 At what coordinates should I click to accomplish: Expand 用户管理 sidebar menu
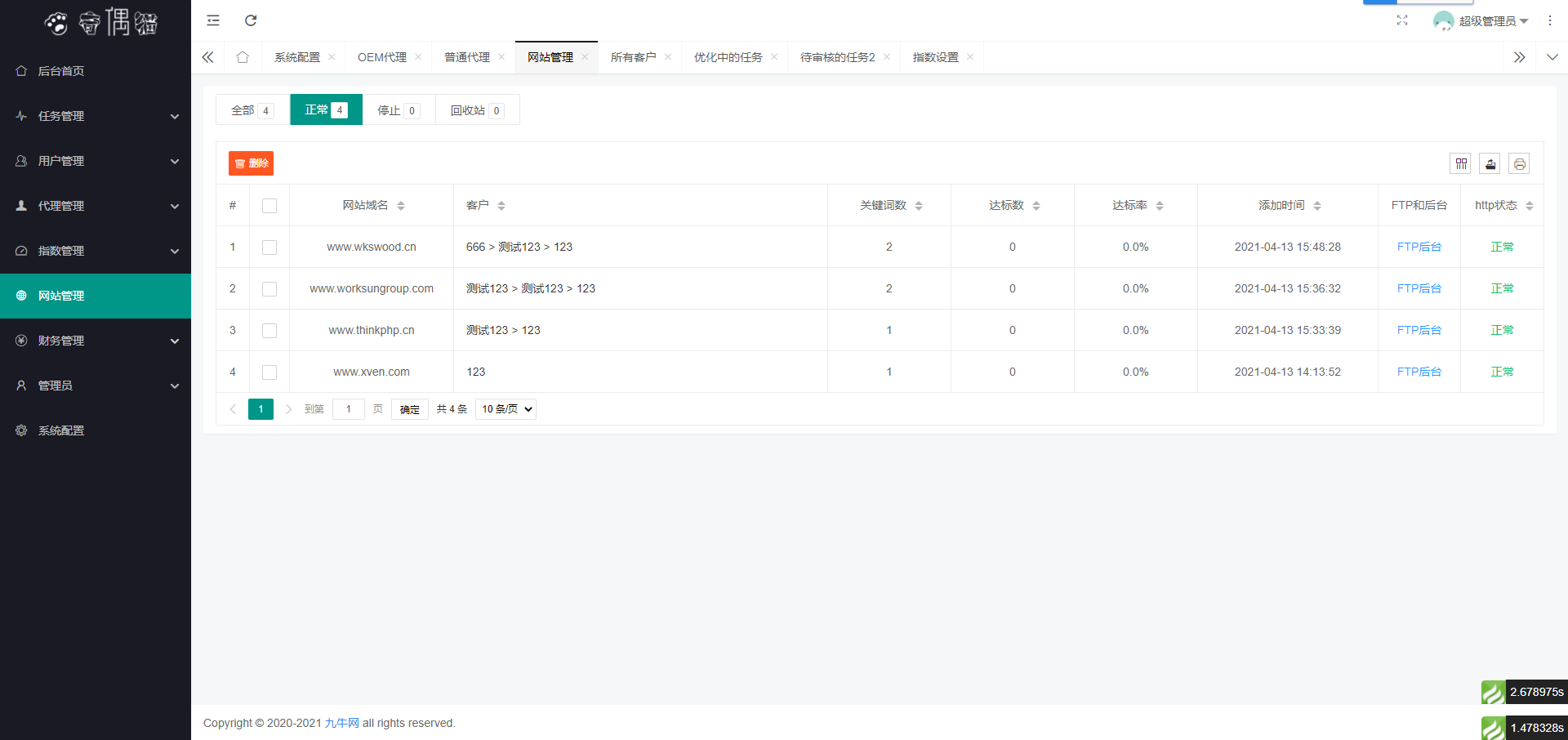tap(96, 161)
